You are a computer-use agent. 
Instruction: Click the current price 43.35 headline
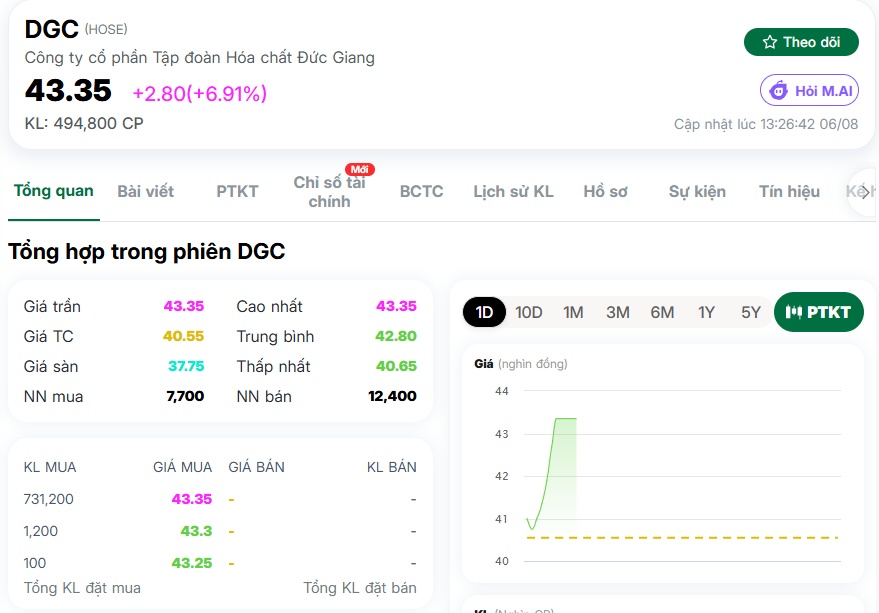[68, 90]
